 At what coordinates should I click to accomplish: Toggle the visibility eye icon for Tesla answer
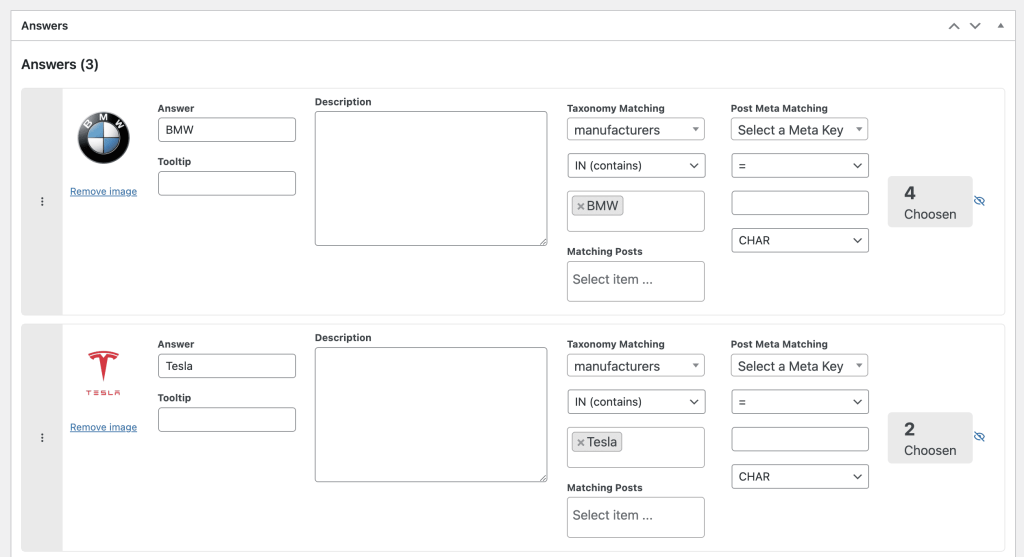[979, 437]
